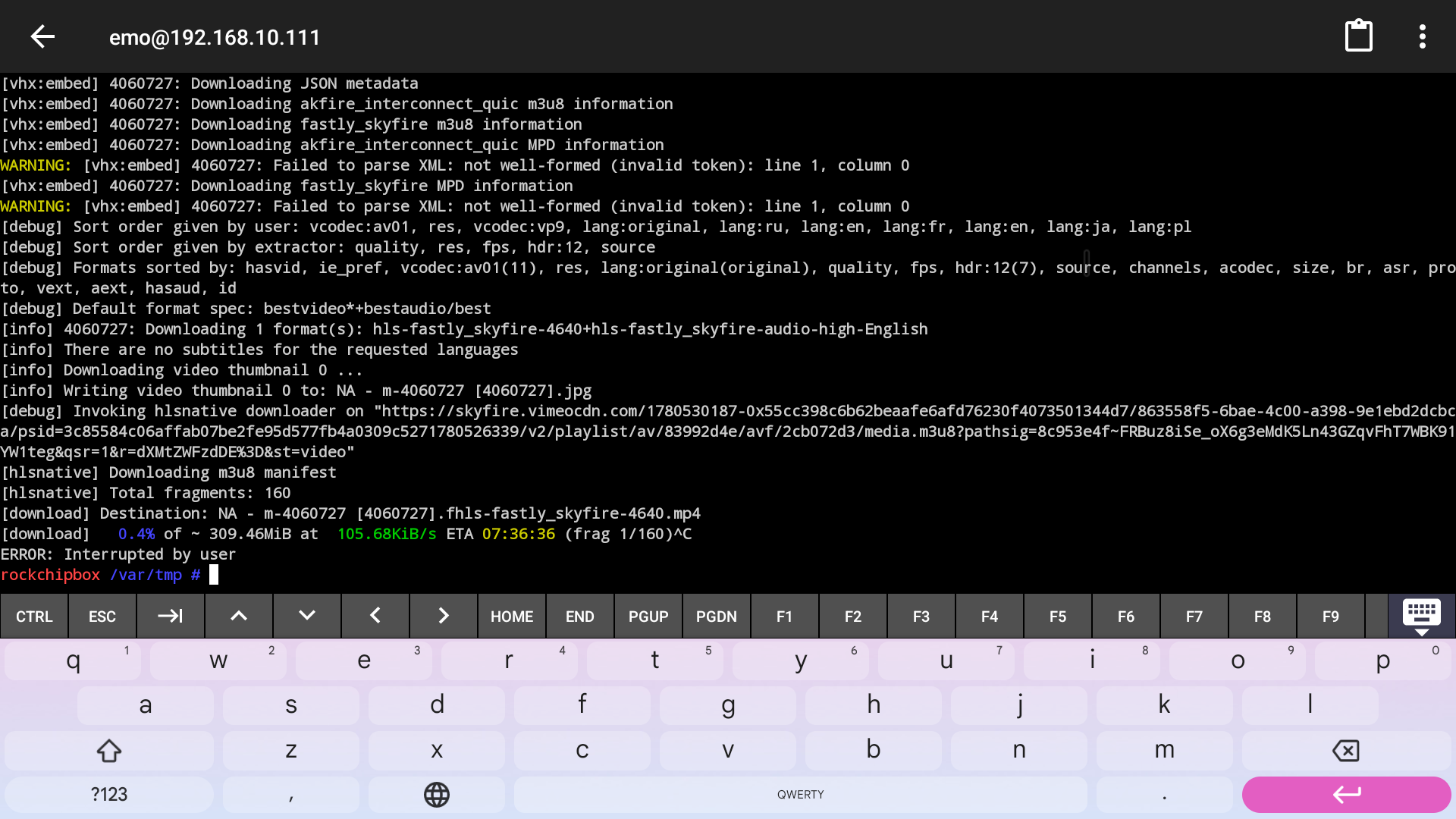Tap the c key
Screen dimensions: 1456x819
(582, 750)
